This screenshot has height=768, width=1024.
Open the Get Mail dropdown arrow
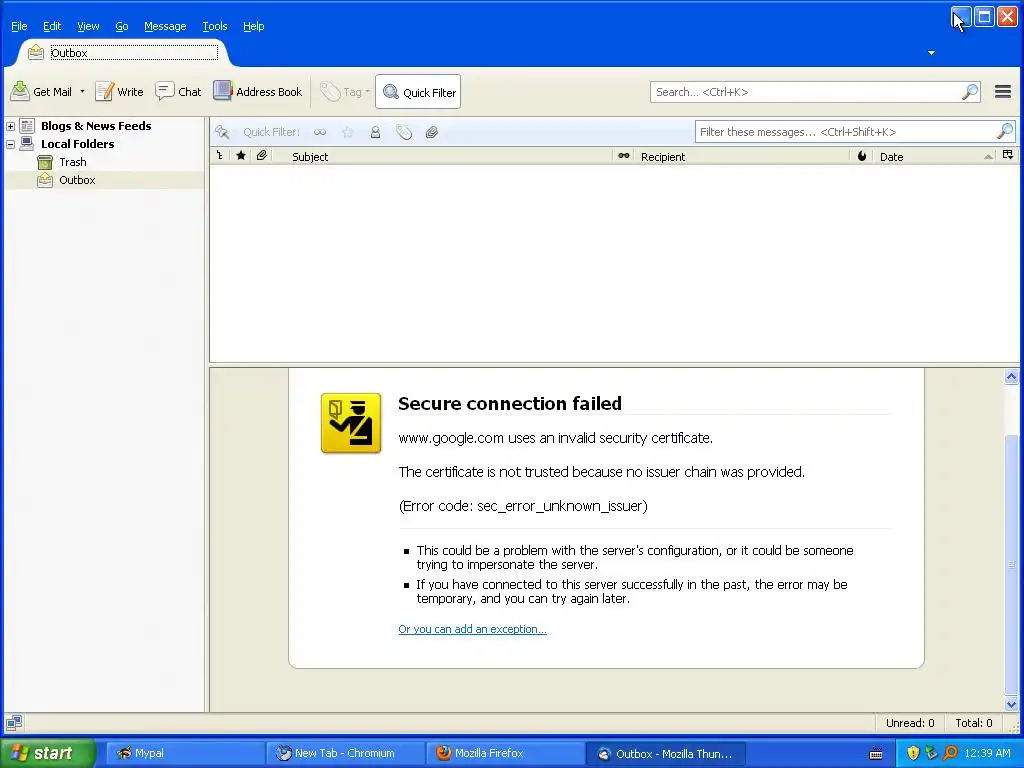[82, 92]
